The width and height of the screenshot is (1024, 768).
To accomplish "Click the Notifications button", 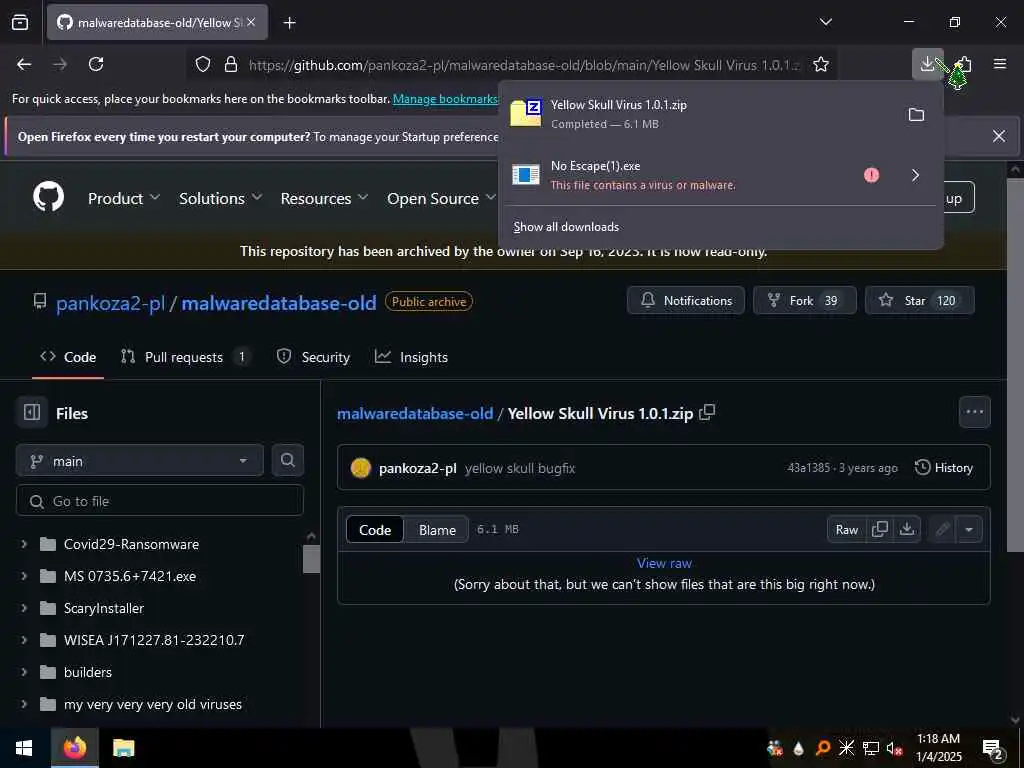I will [x=686, y=300].
